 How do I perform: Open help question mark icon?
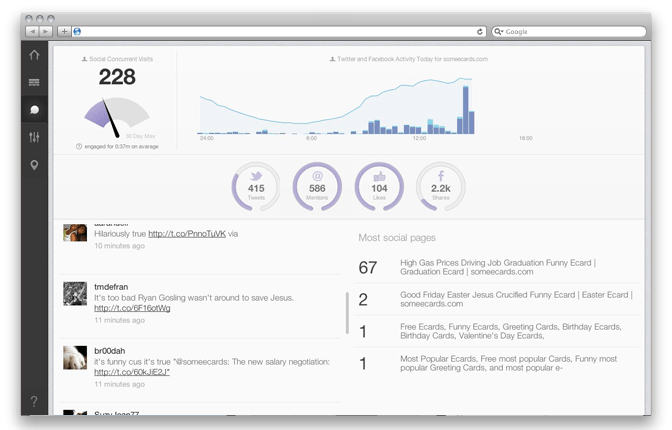point(35,401)
